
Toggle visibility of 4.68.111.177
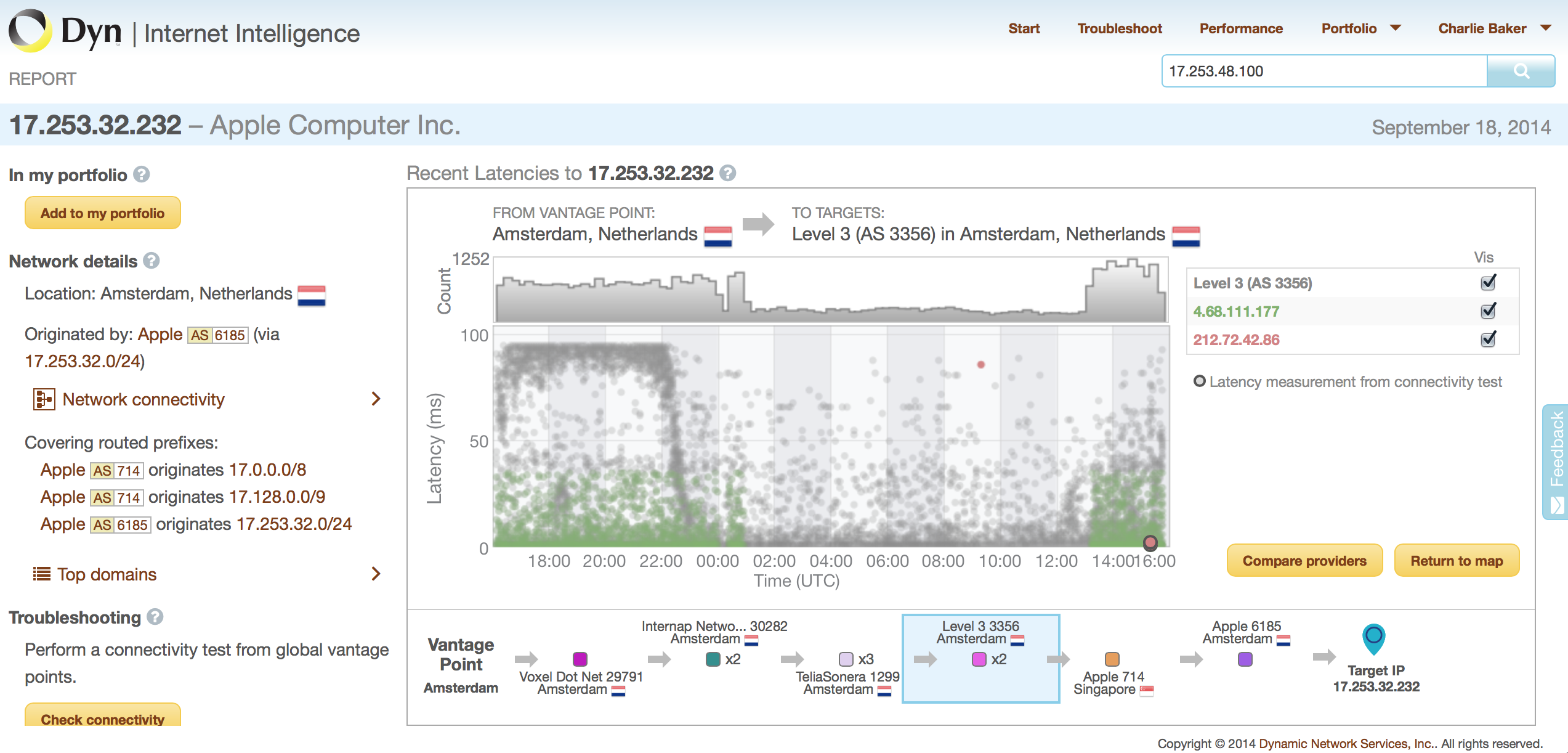tap(1489, 311)
